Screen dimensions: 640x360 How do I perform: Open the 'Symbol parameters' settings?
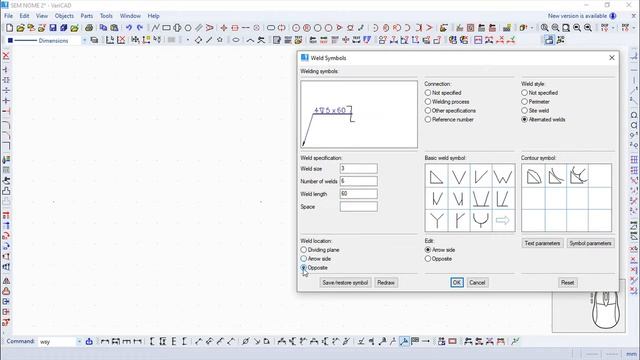pos(590,243)
